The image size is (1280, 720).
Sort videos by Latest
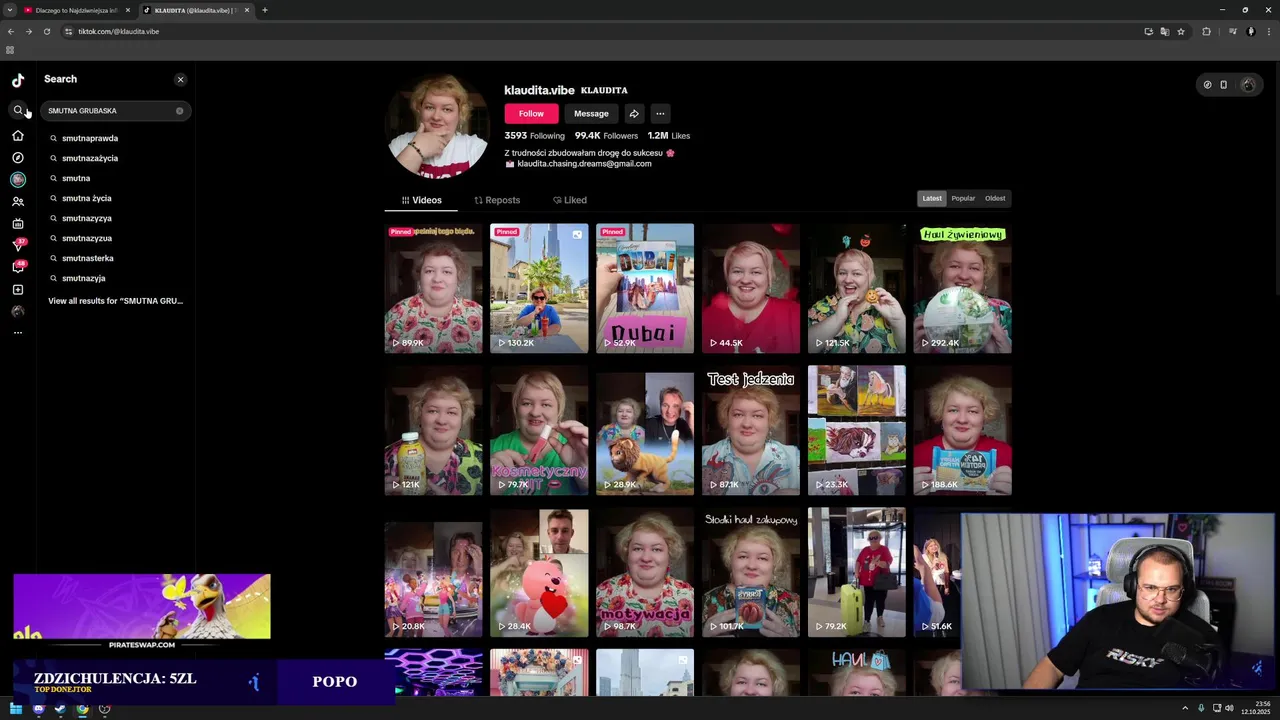click(932, 198)
